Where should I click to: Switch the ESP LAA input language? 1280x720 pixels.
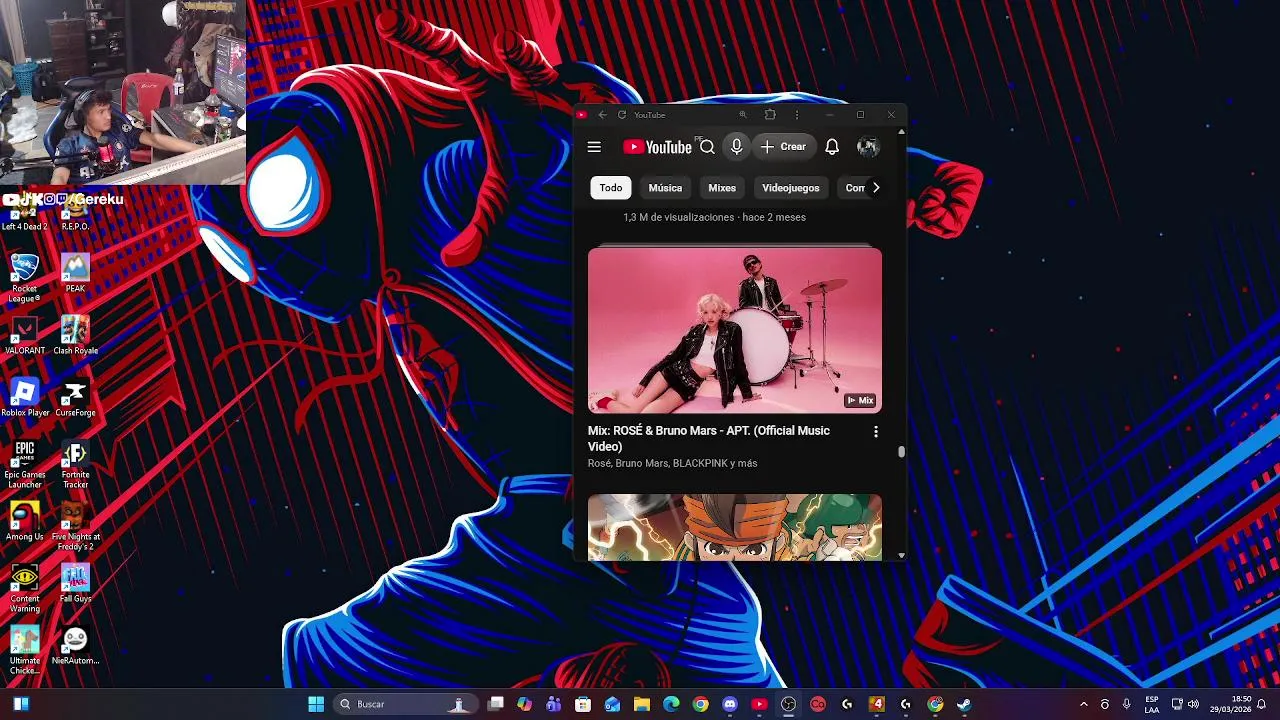pyautogui.click(x=1152, y=704)
